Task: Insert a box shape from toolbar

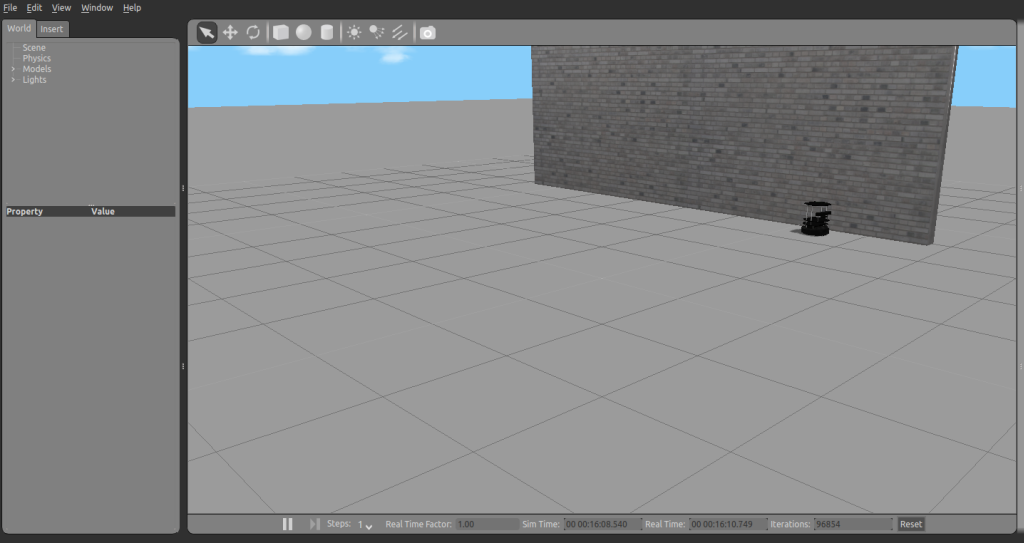Action: 281,33
